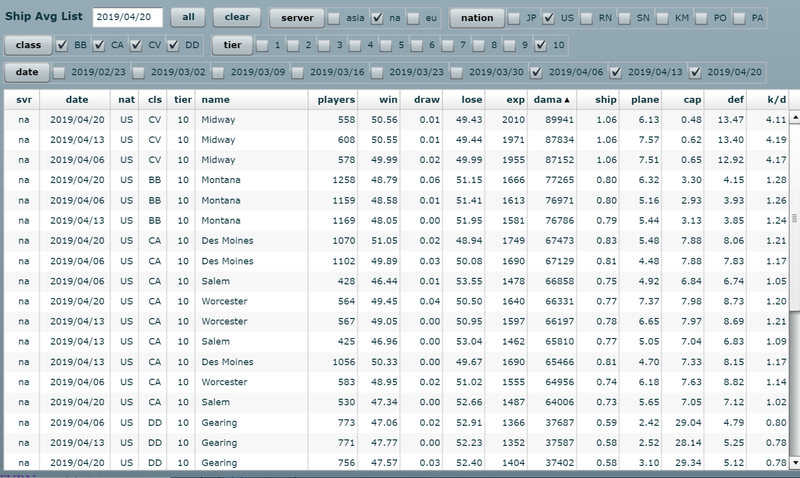Enable the 'asia' server checkbox
This screenshot has height=478, width=800.
pyautogui.click(x=334, y=19)
